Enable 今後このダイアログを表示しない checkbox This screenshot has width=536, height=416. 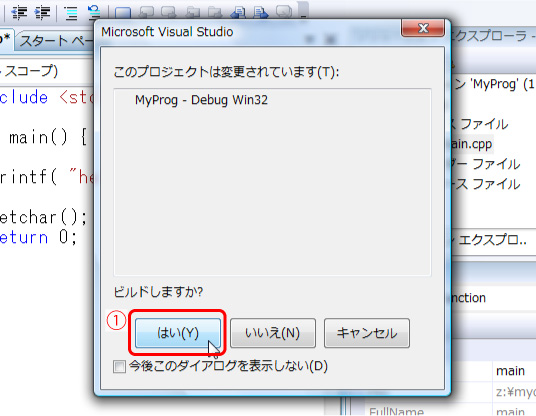[119, 367]
